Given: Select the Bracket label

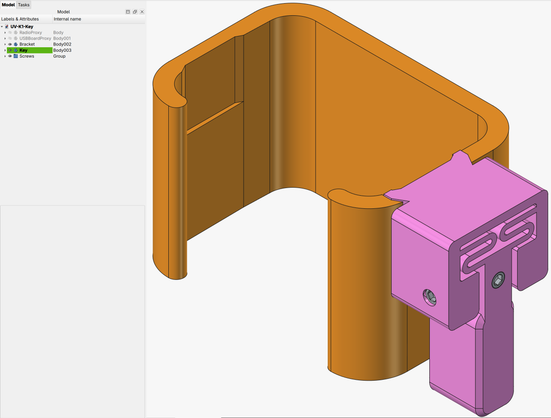Looking at the screenshot, I should (27, 44).
